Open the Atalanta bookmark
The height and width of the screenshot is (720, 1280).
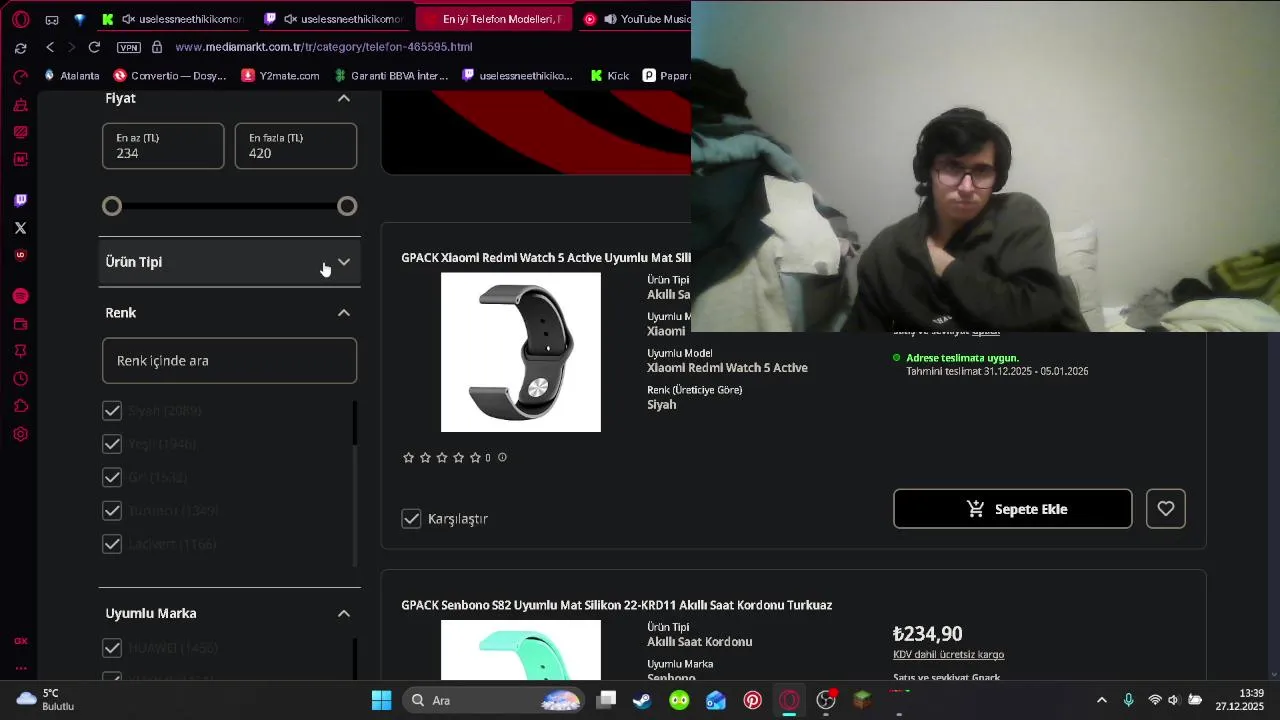[71, 76]
